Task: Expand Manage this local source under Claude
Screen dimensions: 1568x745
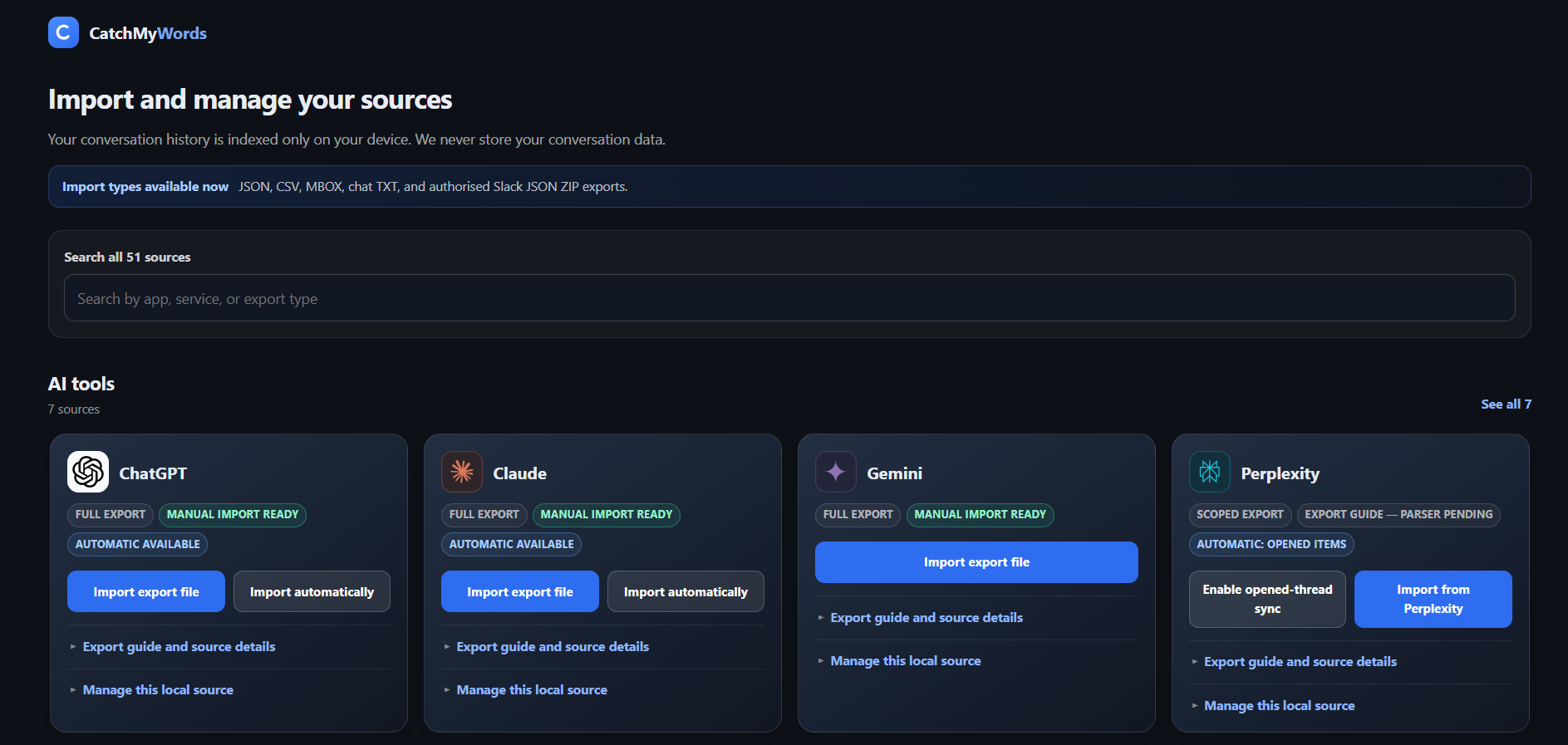Action: click(532, 689)
